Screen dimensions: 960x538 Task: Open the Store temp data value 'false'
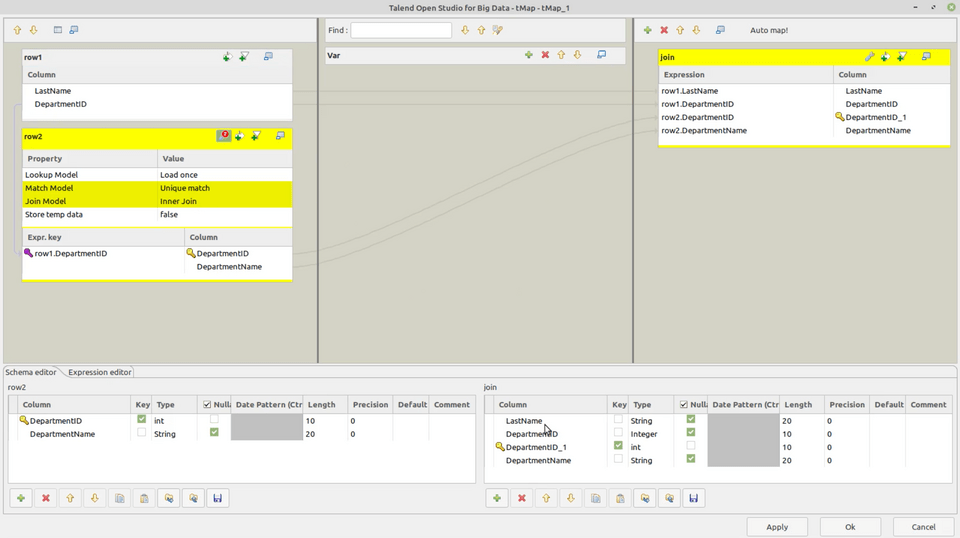click(225, 215)
